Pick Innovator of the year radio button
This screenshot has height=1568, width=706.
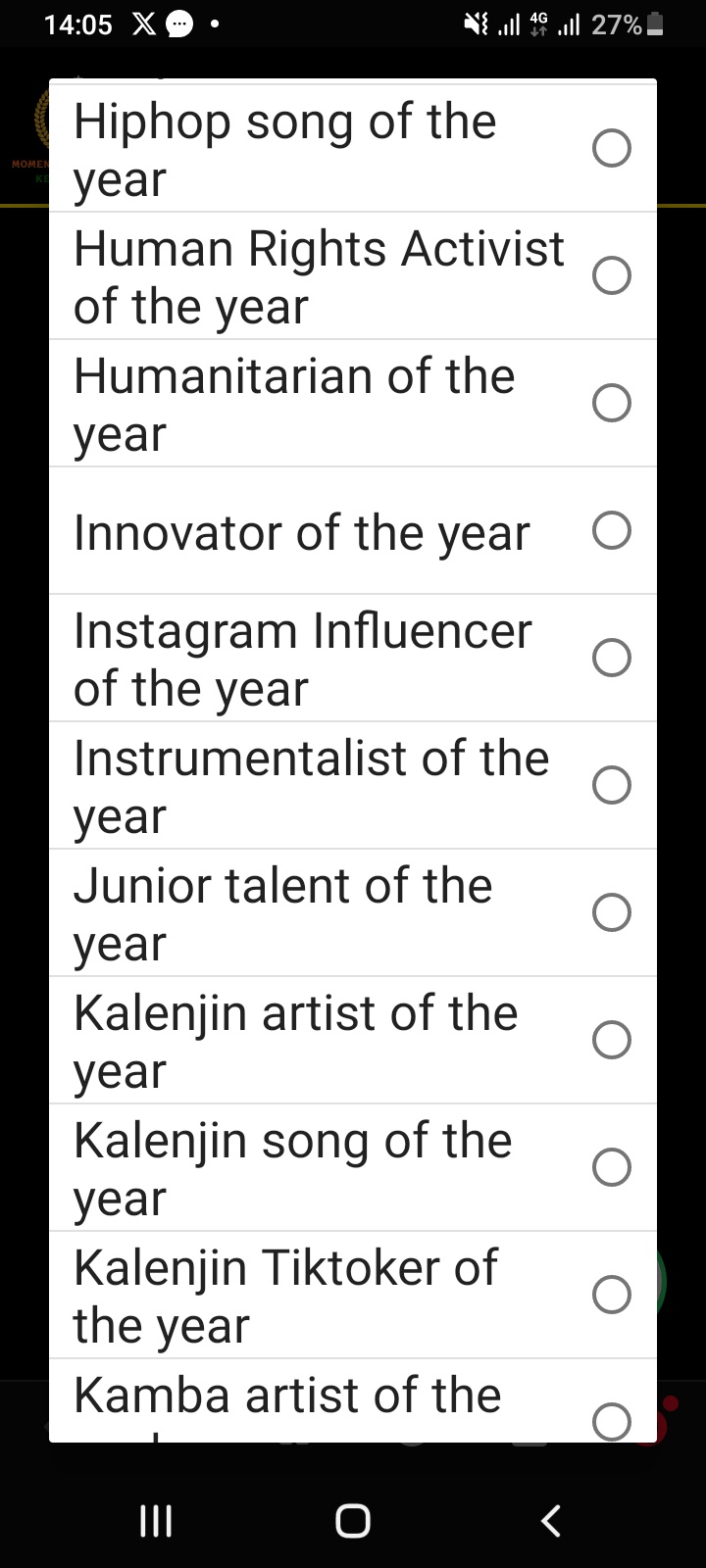tap(611, 530)
